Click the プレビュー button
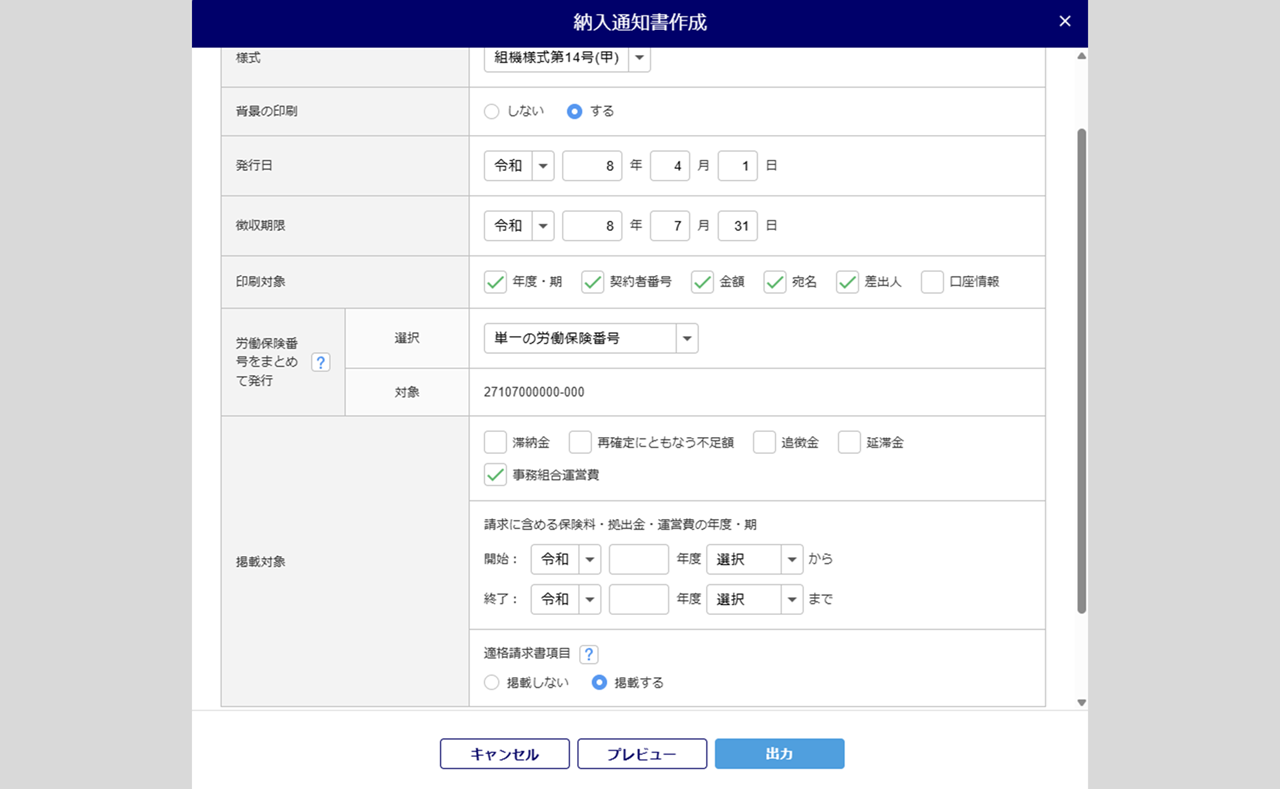 pos(642,754)
